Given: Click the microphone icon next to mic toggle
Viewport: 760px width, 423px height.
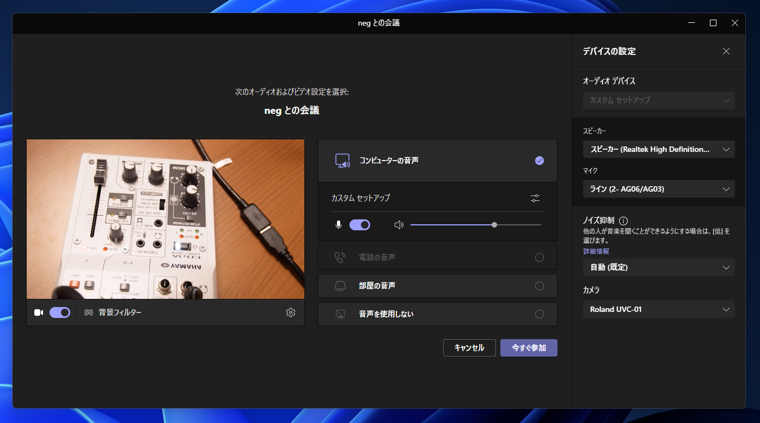Looking at the screenshot, I should pos(338,225).
